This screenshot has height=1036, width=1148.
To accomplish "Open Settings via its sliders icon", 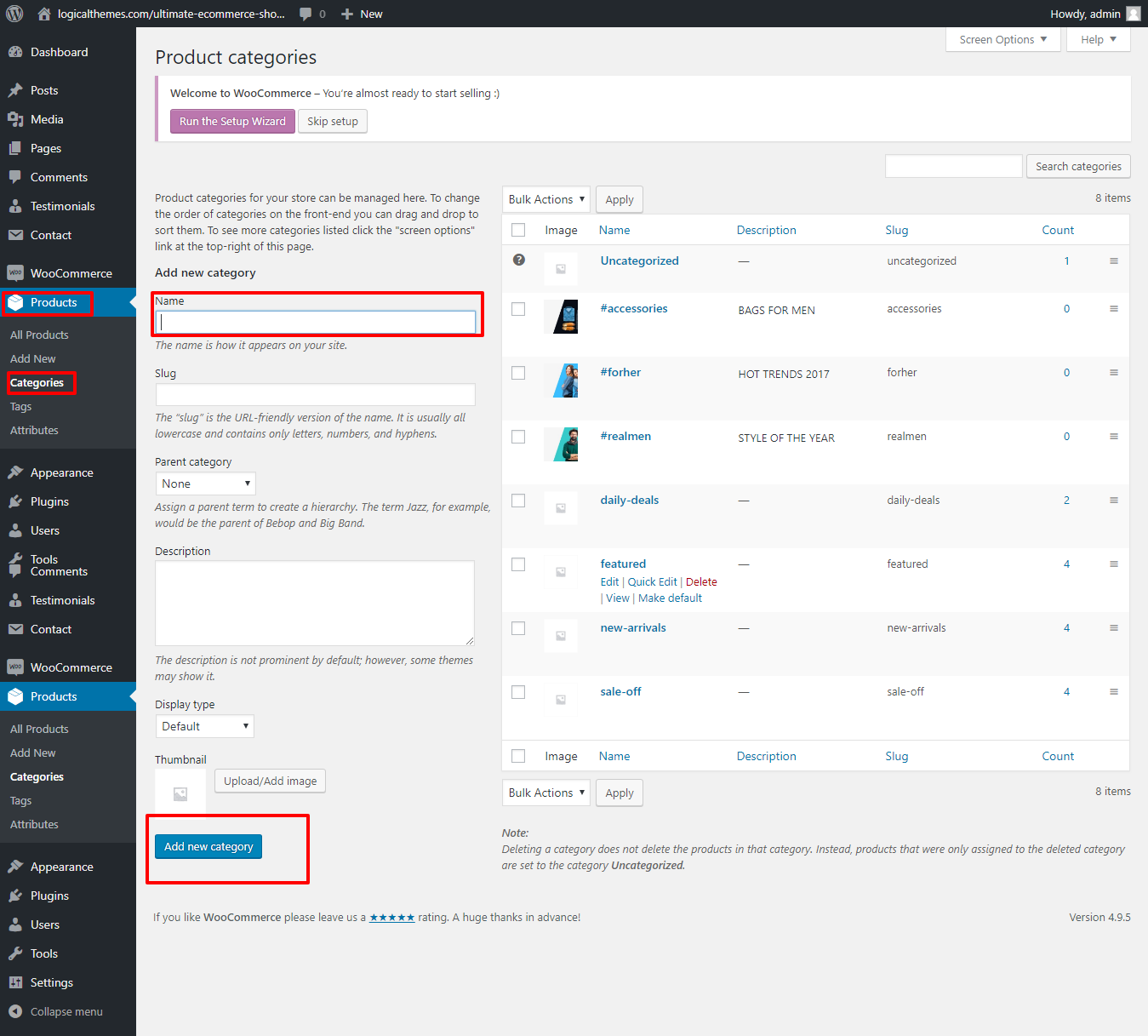I will point(15,982).
